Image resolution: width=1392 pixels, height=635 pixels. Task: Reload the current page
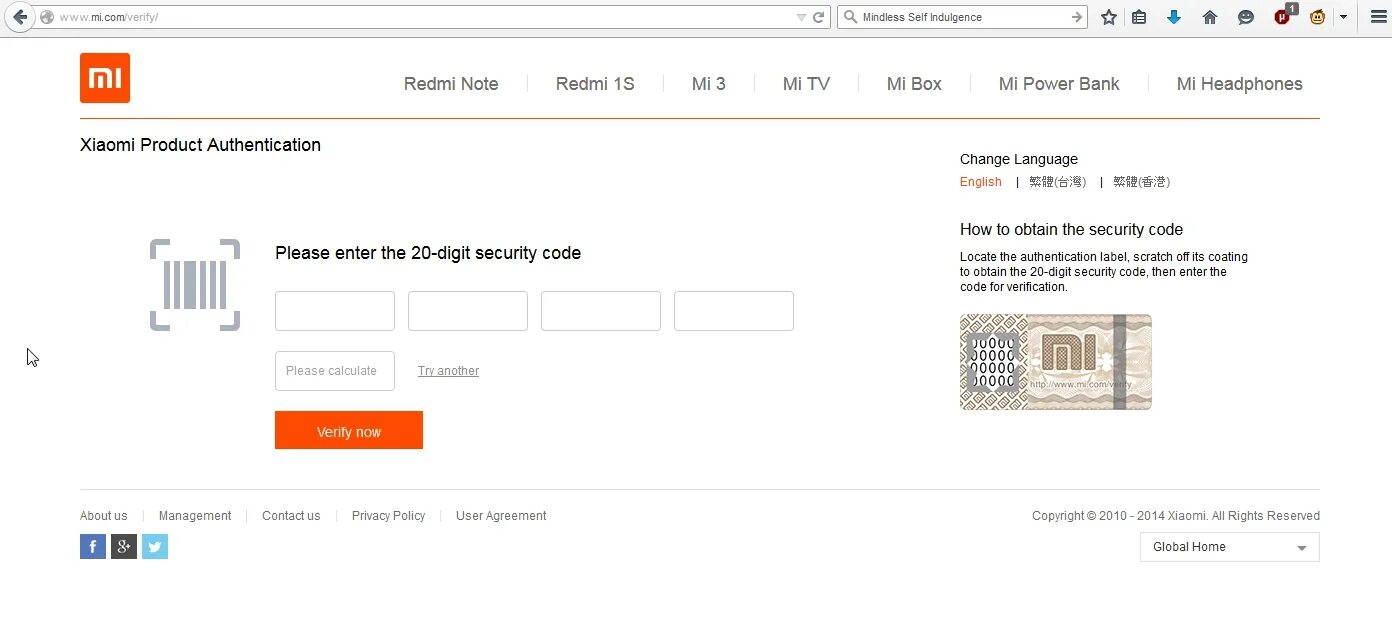819,17
